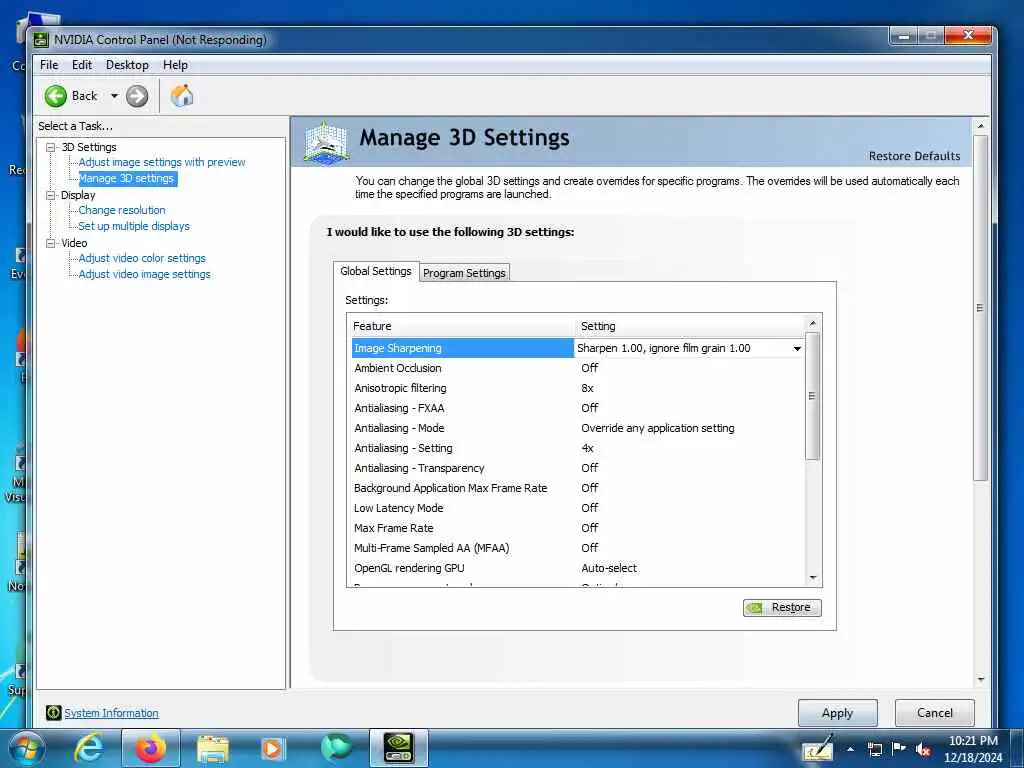Select Manage 3D settings tree item

127,178
